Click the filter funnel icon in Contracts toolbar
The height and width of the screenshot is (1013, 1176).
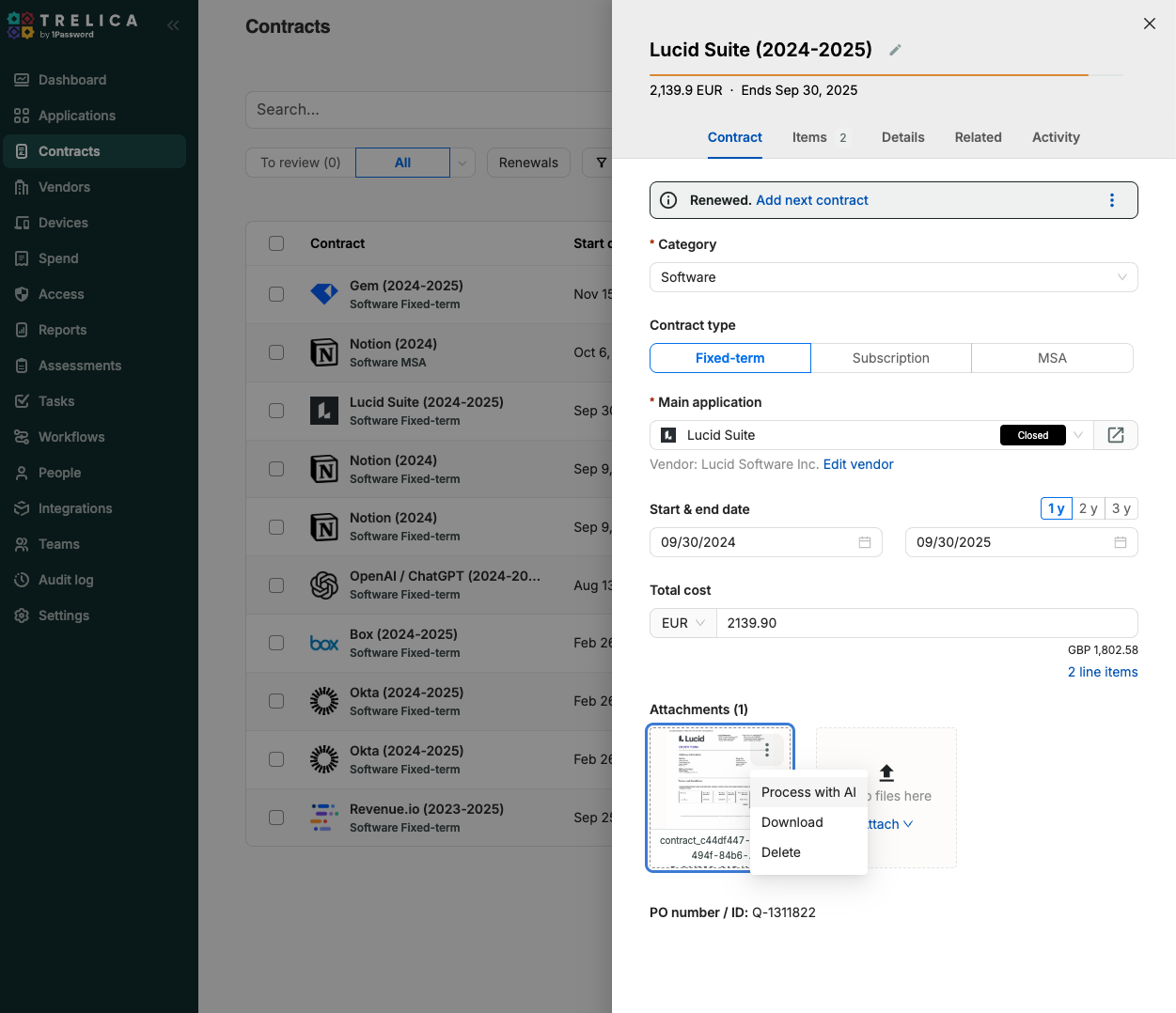coord(601,163)
